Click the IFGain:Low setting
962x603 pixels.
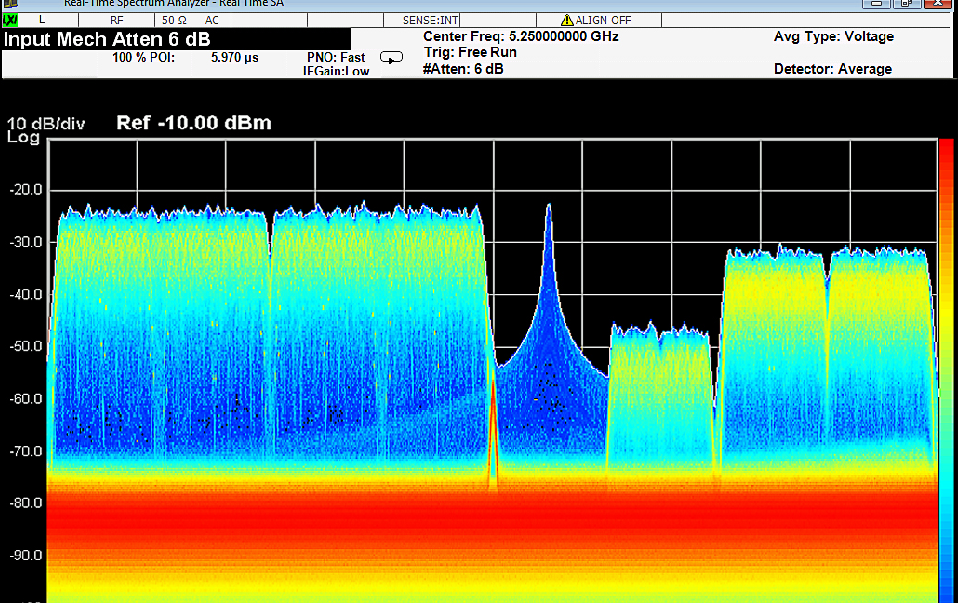[336, 71]
